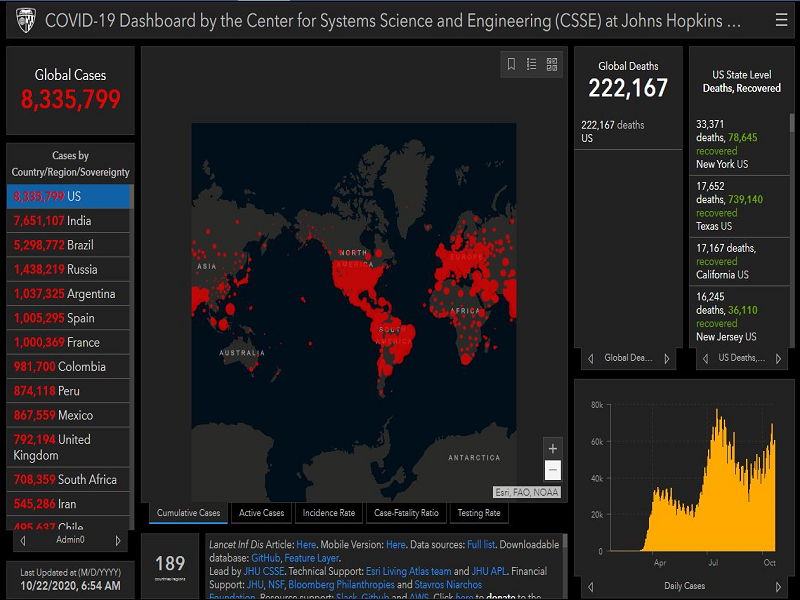Open the NSF link
This screenshot has height=600, width=800.
[x=276, y=585]
